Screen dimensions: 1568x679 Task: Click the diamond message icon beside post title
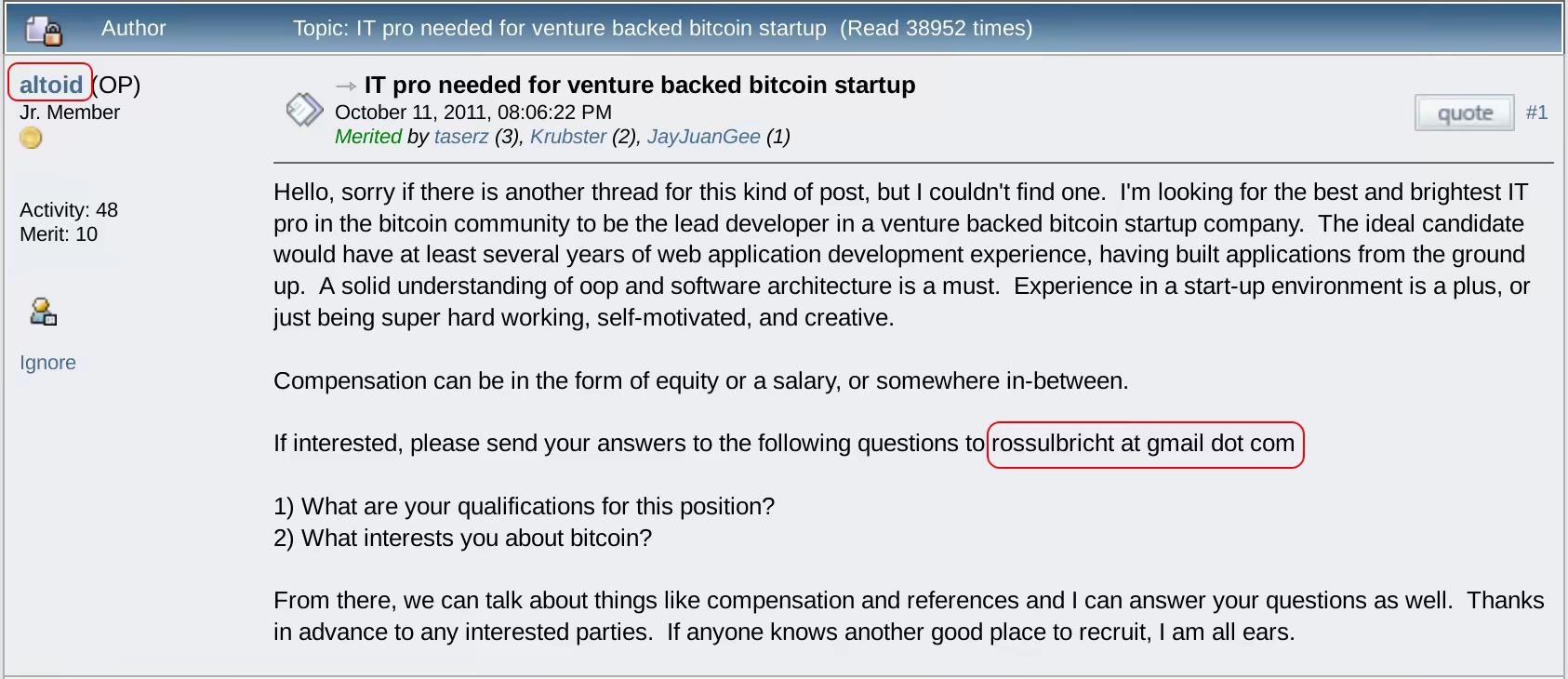(x=304, y=110)
